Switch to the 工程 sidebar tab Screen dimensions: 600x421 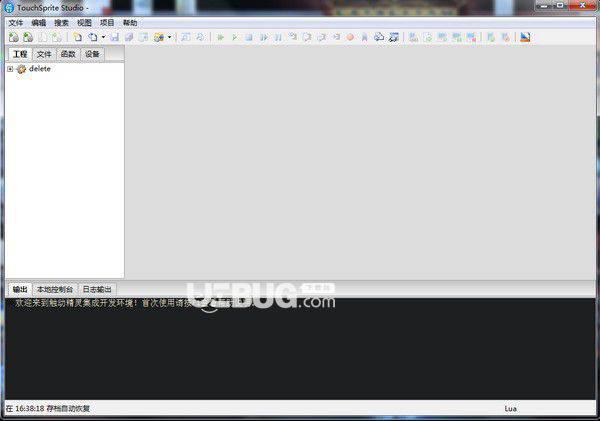[x=20, y=54]
